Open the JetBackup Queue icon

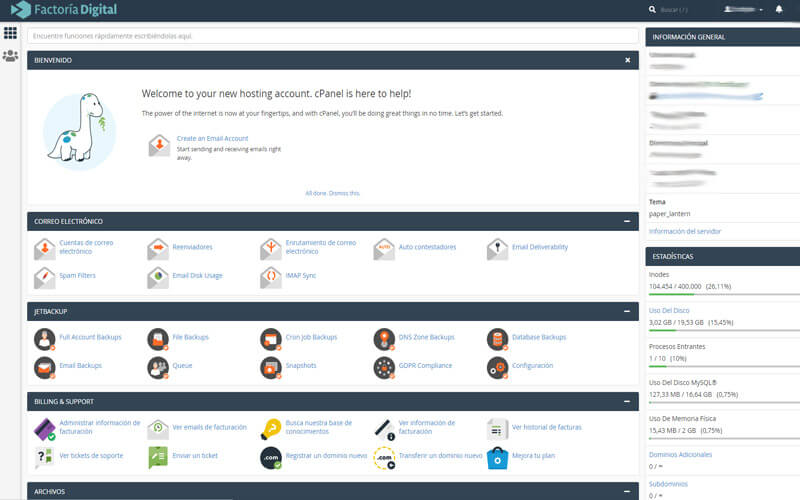tap(158, 367)
